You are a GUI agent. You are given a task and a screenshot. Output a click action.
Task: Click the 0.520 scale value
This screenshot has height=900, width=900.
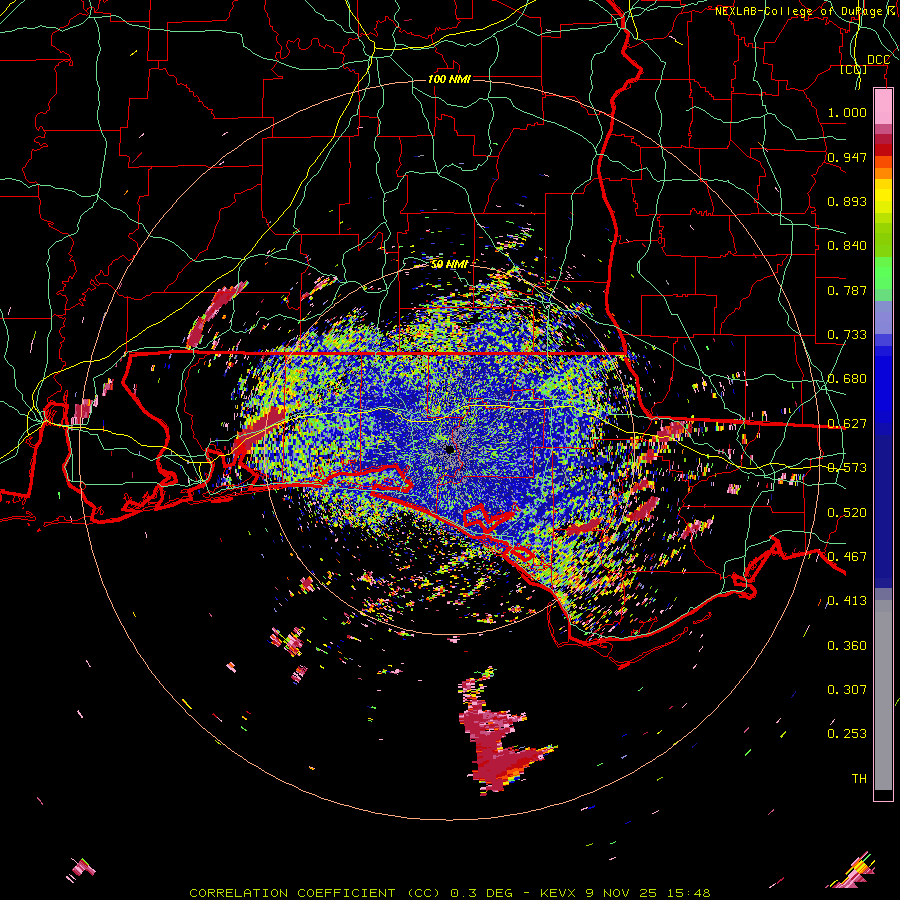[x=847, y=513]
